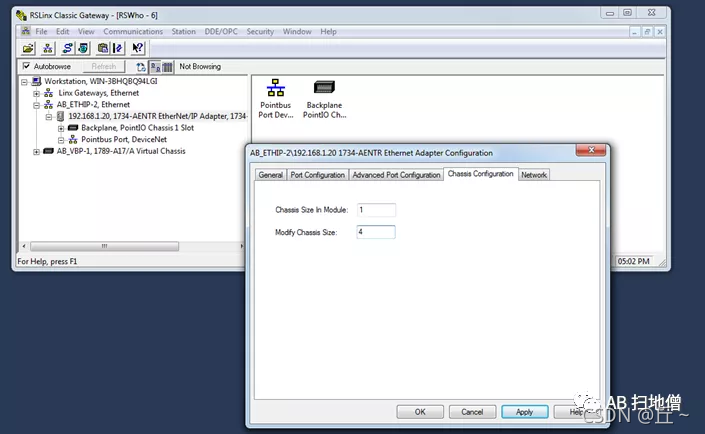Switch to the Network tab
The width and height of the screenshot is (705, 434).
click(x=534, y=175)
